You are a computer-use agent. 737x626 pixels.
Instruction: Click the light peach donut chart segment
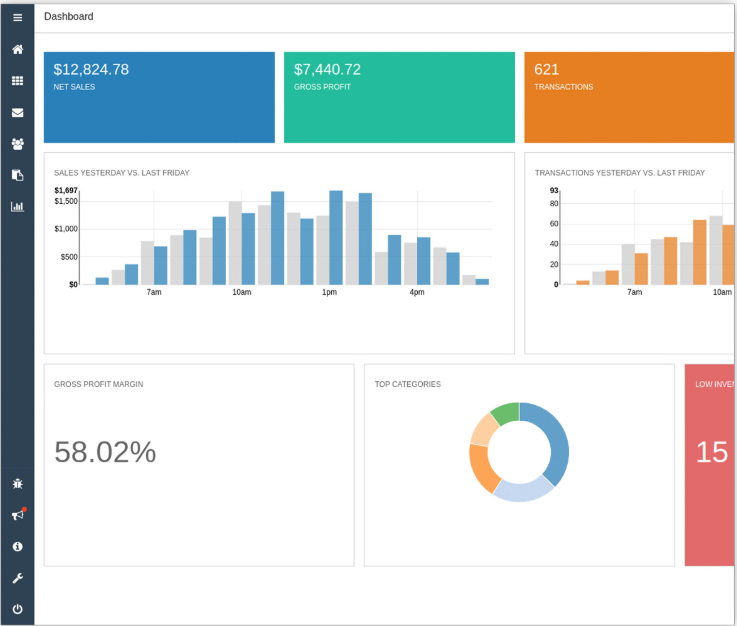486,430
